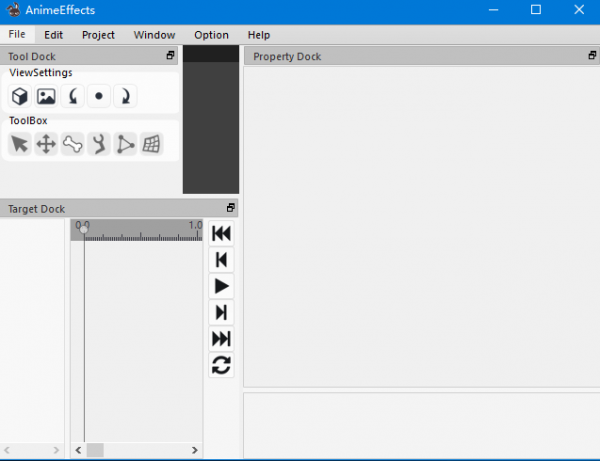
Task: Step back one frame
Action: point(221,260)
